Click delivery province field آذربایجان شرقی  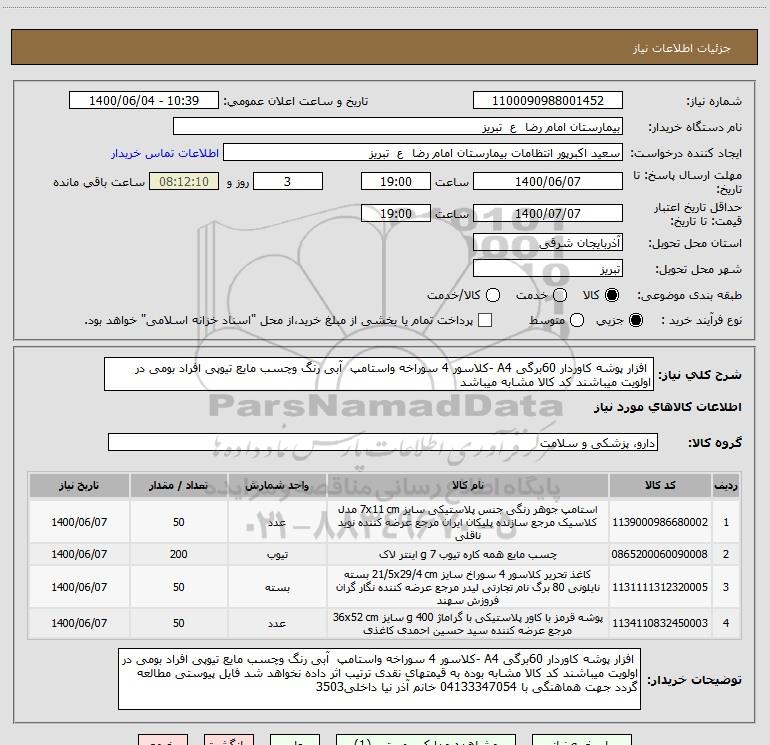tap(548, 242)
